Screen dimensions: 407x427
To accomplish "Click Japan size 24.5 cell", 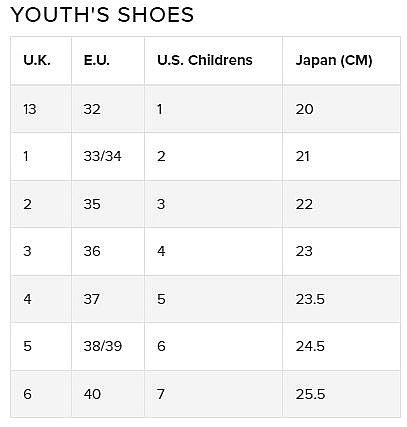I will 342,346.
